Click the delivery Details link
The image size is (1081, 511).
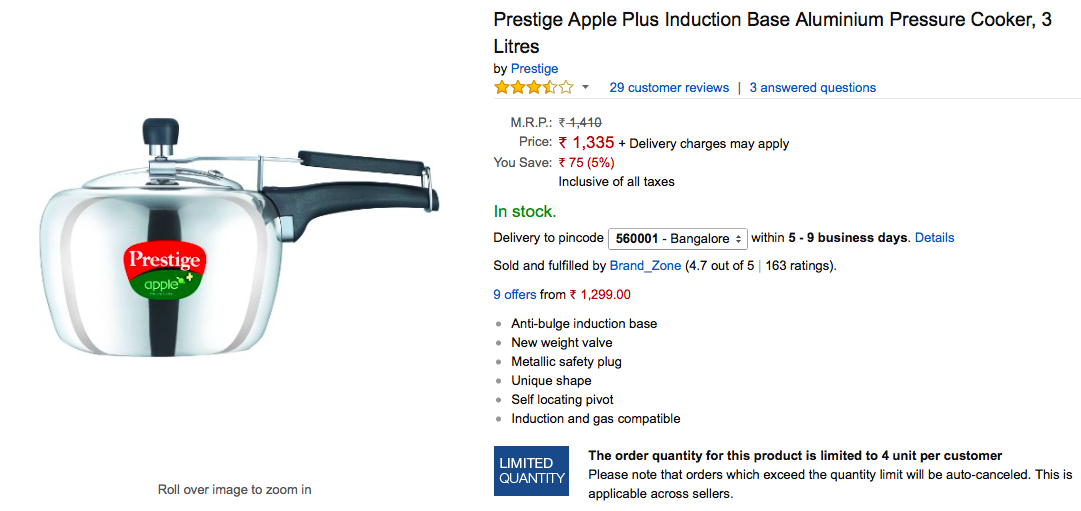pos(934,238)
